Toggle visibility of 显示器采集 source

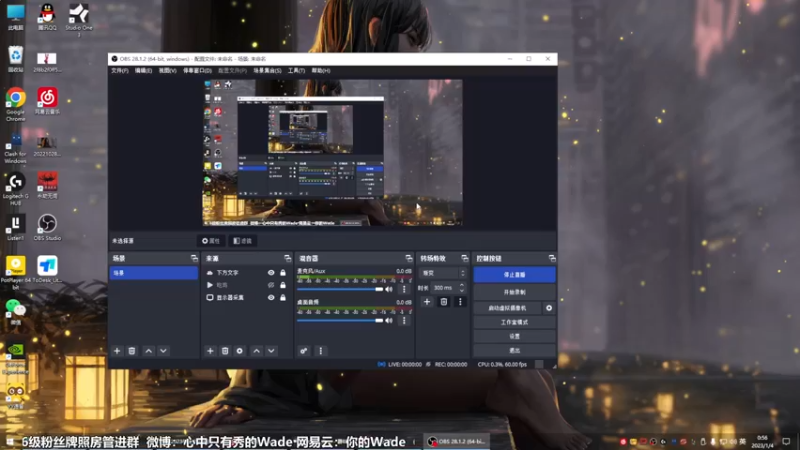[271, 297]
